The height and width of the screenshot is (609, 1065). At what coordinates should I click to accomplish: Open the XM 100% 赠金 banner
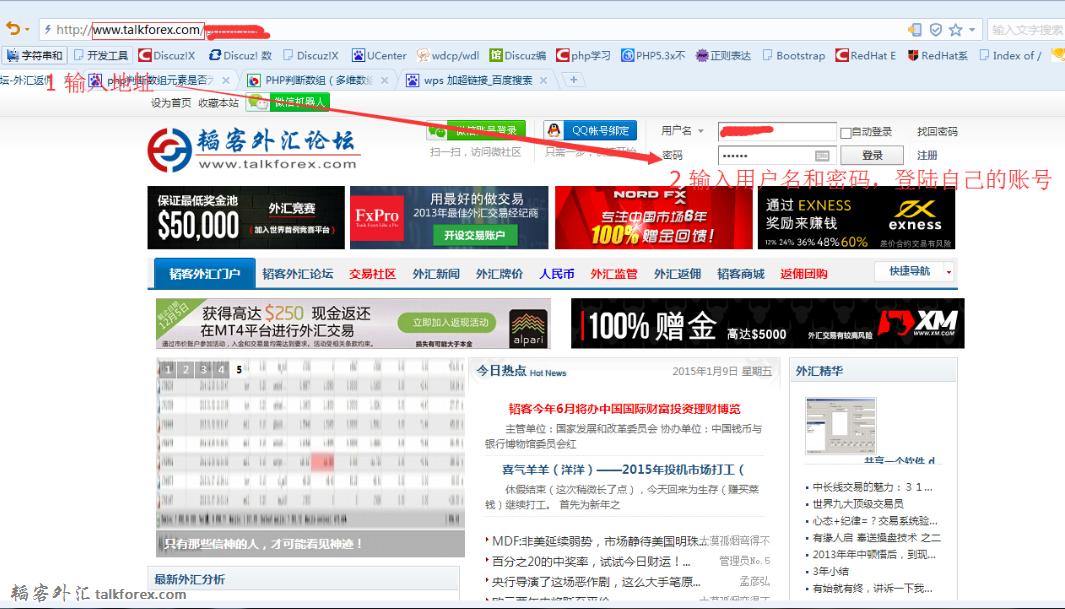tap(768, 323)
